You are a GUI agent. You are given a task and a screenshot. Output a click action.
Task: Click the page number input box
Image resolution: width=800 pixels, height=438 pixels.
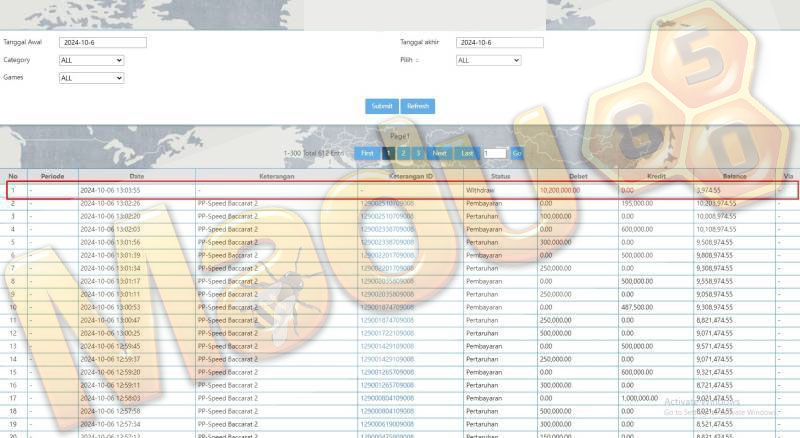tap(495, 153)
